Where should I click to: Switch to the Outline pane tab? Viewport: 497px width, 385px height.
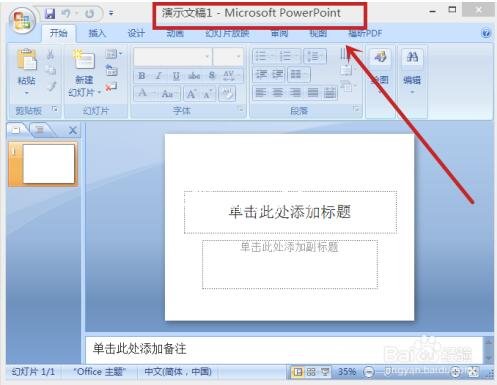tap(40, 130)
